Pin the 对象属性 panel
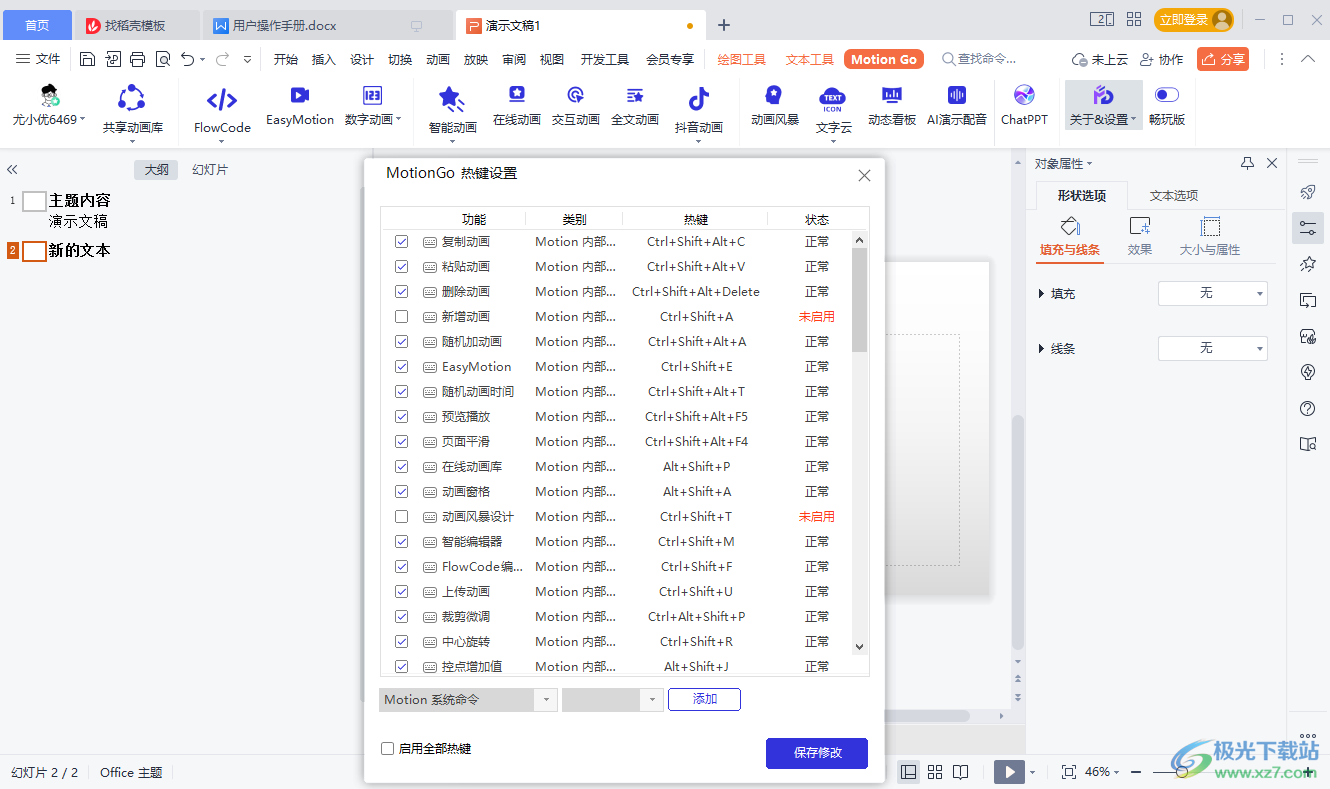 (1247, 163)
